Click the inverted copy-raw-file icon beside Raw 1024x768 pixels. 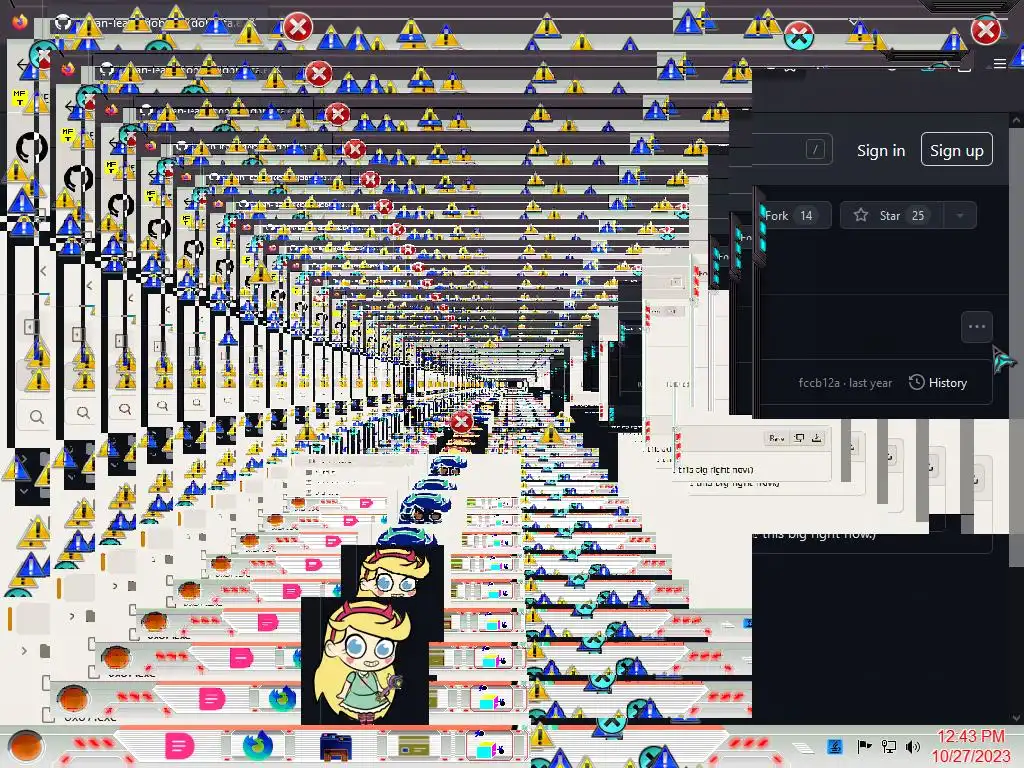pyautogui.click(x=799, y=438)
